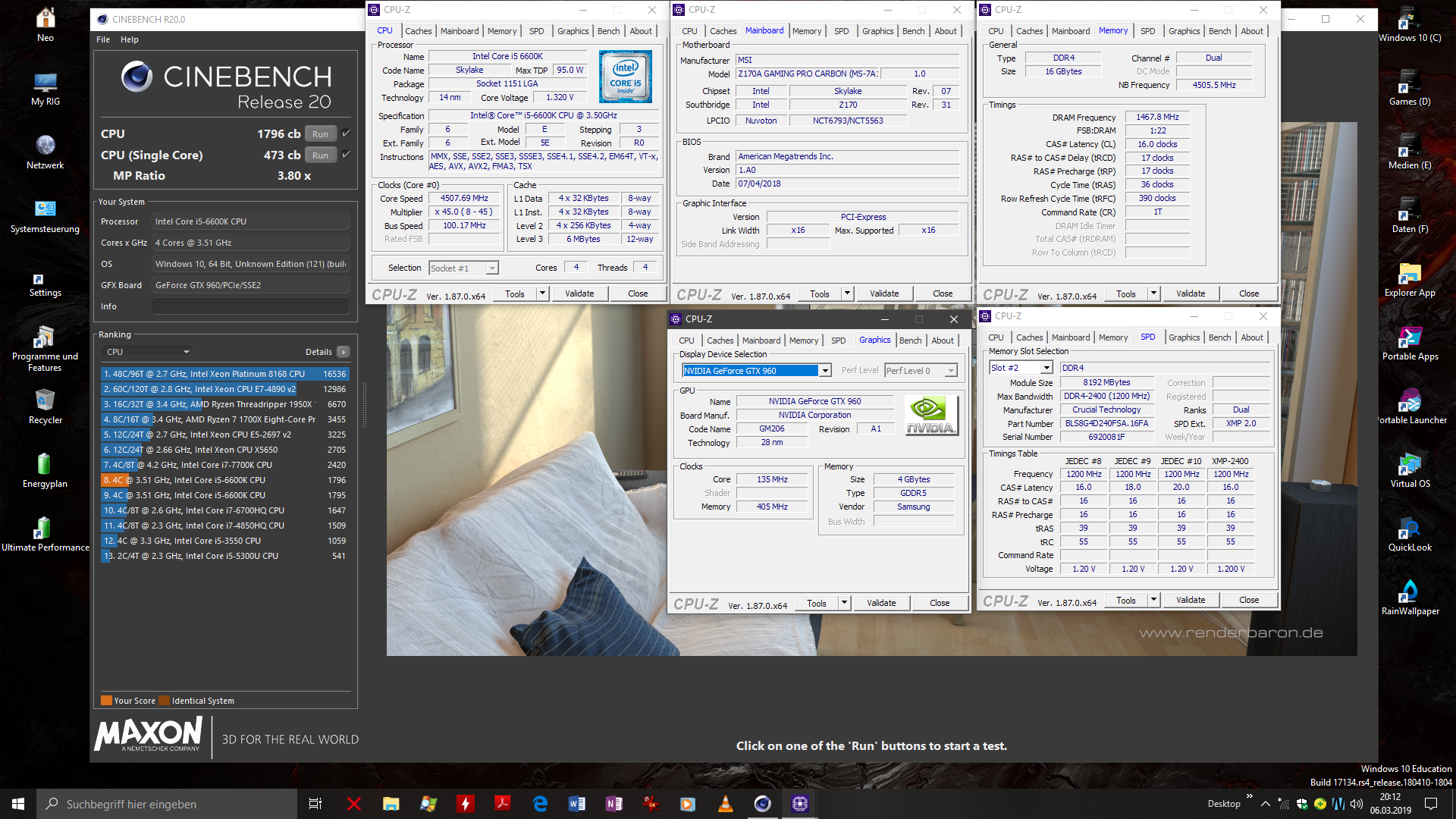Open Virtual OS from the desktop
Screen dimensions: 1456x819
point(1410,468)
